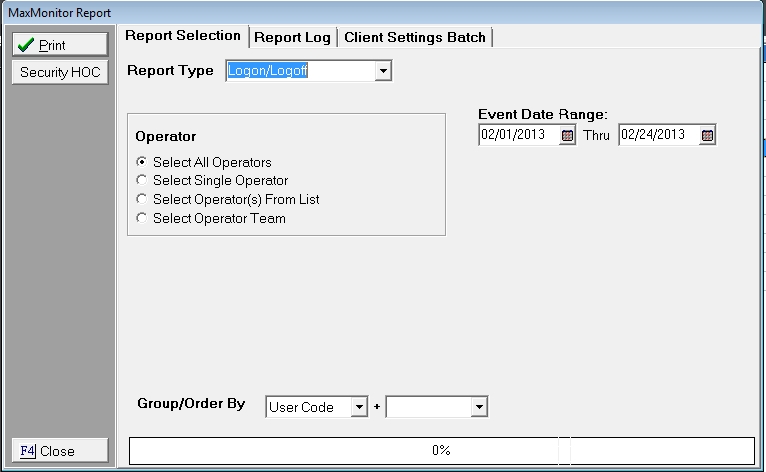Enable Select Operator Team radio option
Image resolution: width=766 pixels, height=472 pixels.
coord(142,218)
